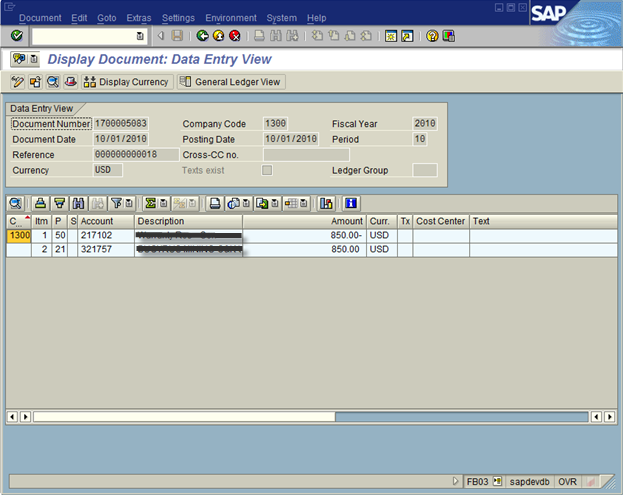Tick the Texts exist checkbox

tap(267, 170)
